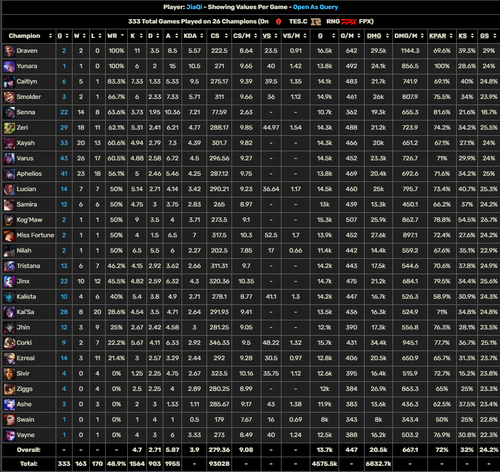Open Xayah 33 games link
Viewport: 500px width, 472px height.
(x=64, y=143)
